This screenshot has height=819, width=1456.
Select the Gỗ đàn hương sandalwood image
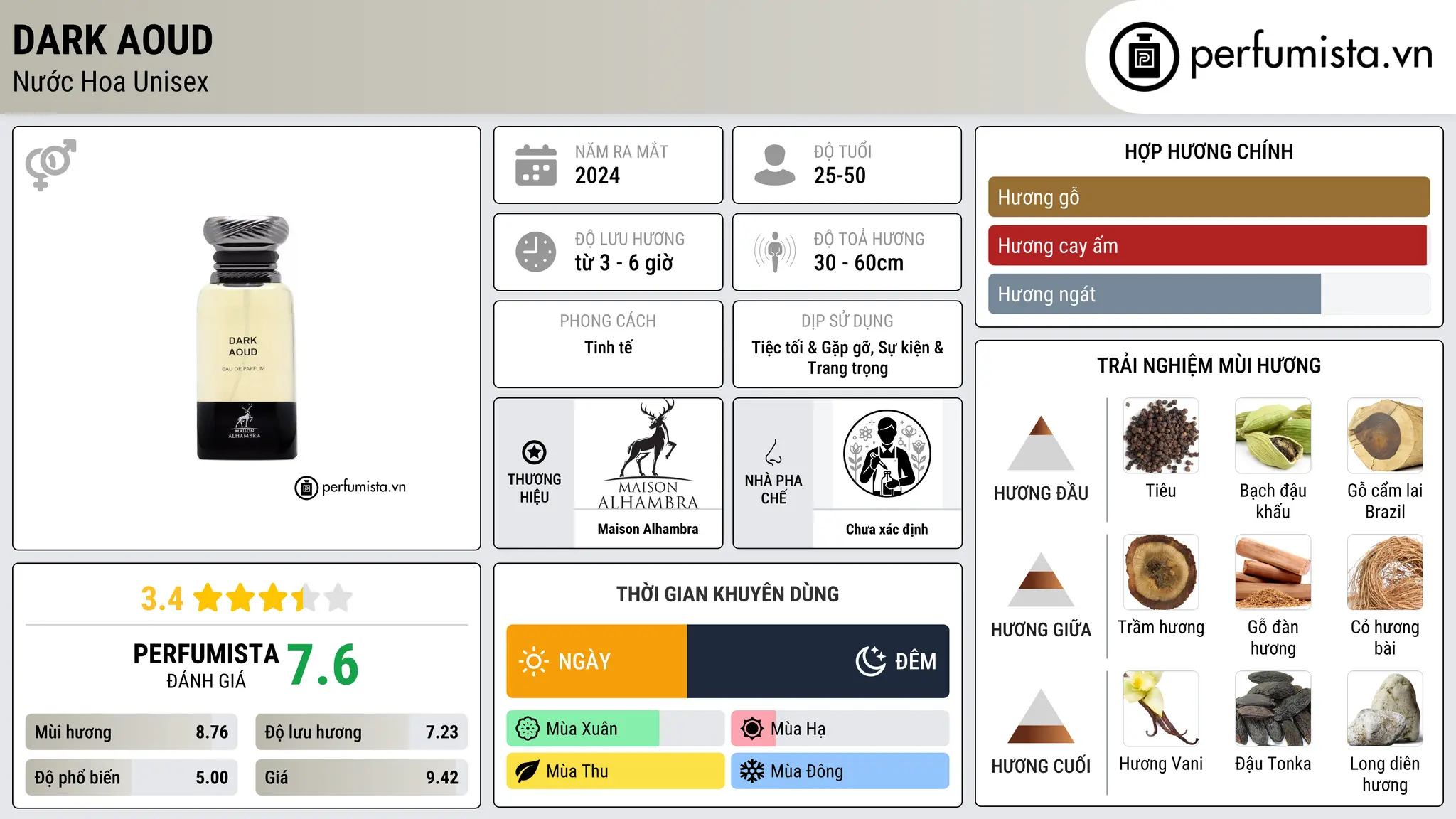click(x=1273, y=572)
